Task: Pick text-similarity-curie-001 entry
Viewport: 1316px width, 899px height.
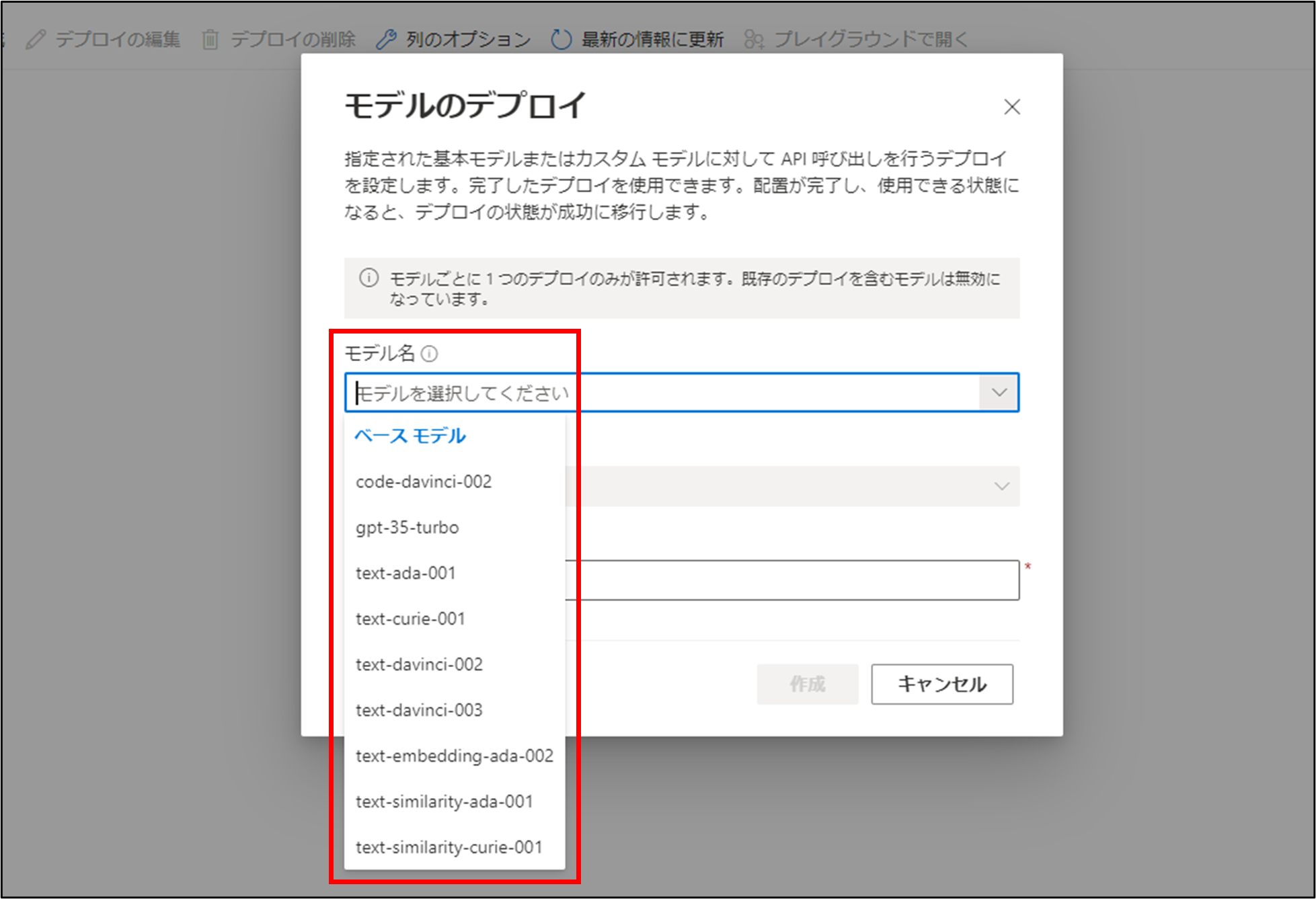Action: (x=449, y=847)
